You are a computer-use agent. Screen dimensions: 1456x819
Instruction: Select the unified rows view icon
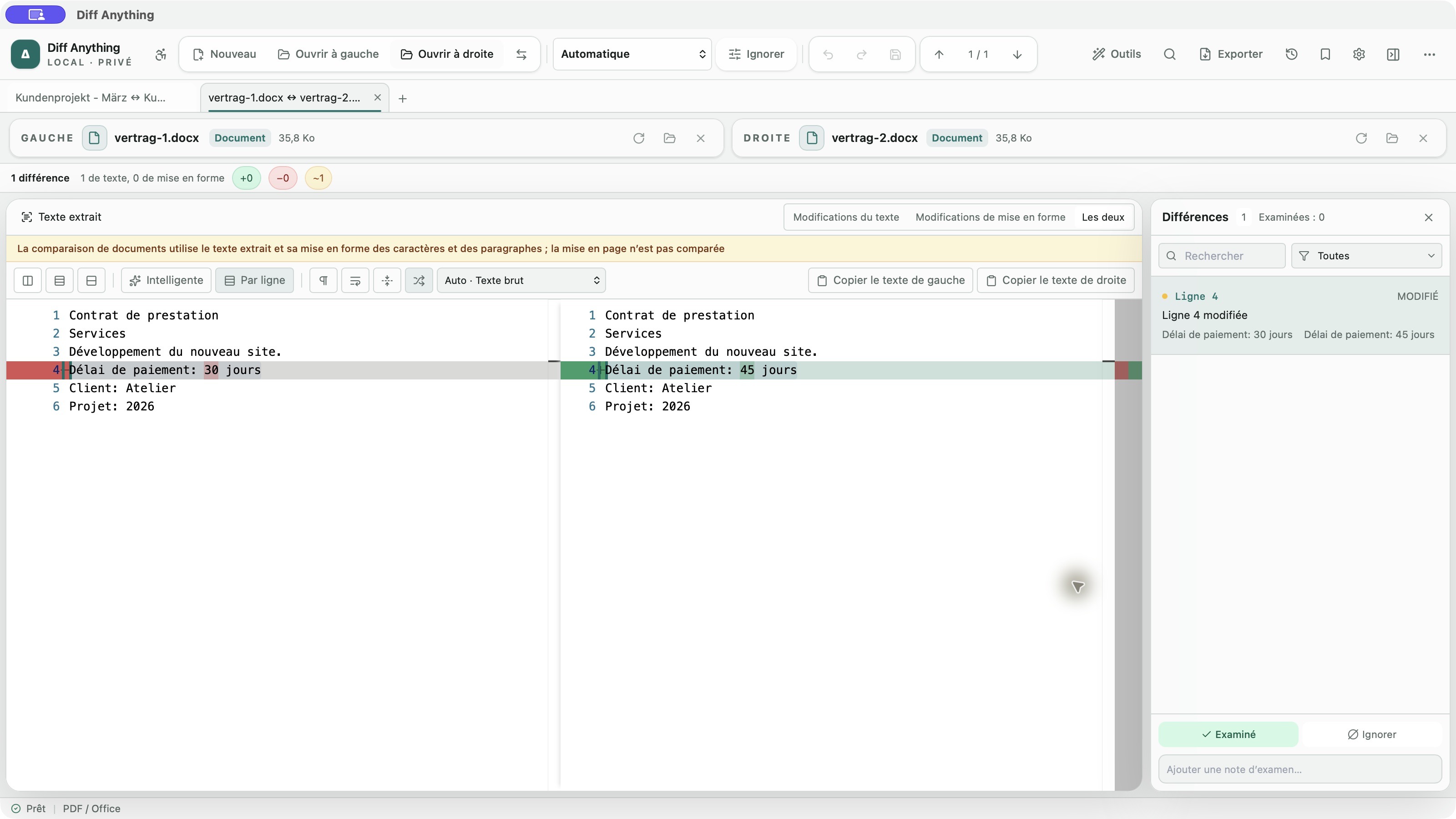[x=59, y=280]
